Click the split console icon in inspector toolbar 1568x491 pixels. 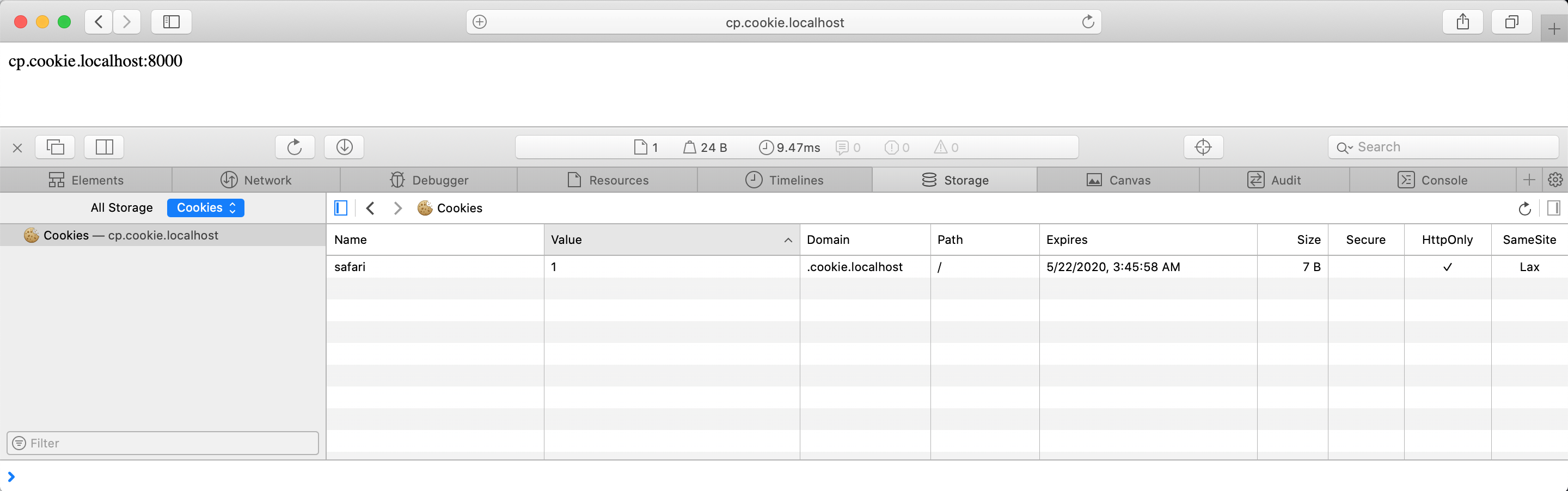(103, 146)
